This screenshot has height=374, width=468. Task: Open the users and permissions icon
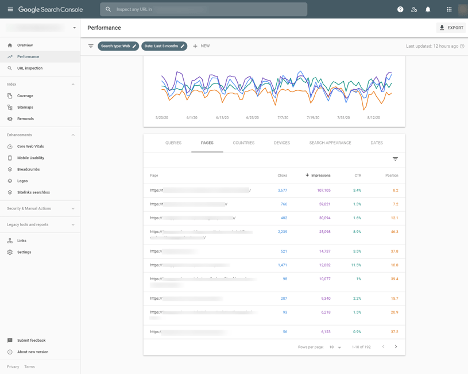click(414, 9)
